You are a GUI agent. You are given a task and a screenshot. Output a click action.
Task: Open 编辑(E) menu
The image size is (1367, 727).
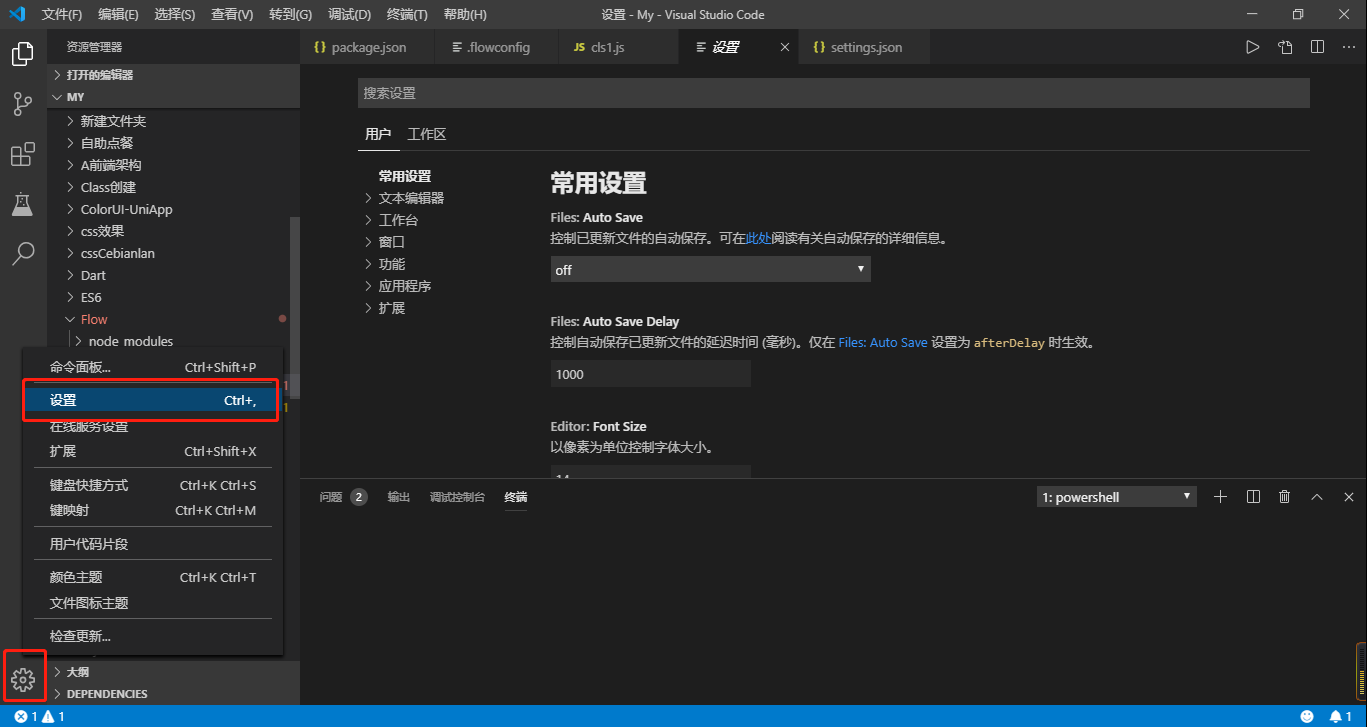tap(119, 15)
